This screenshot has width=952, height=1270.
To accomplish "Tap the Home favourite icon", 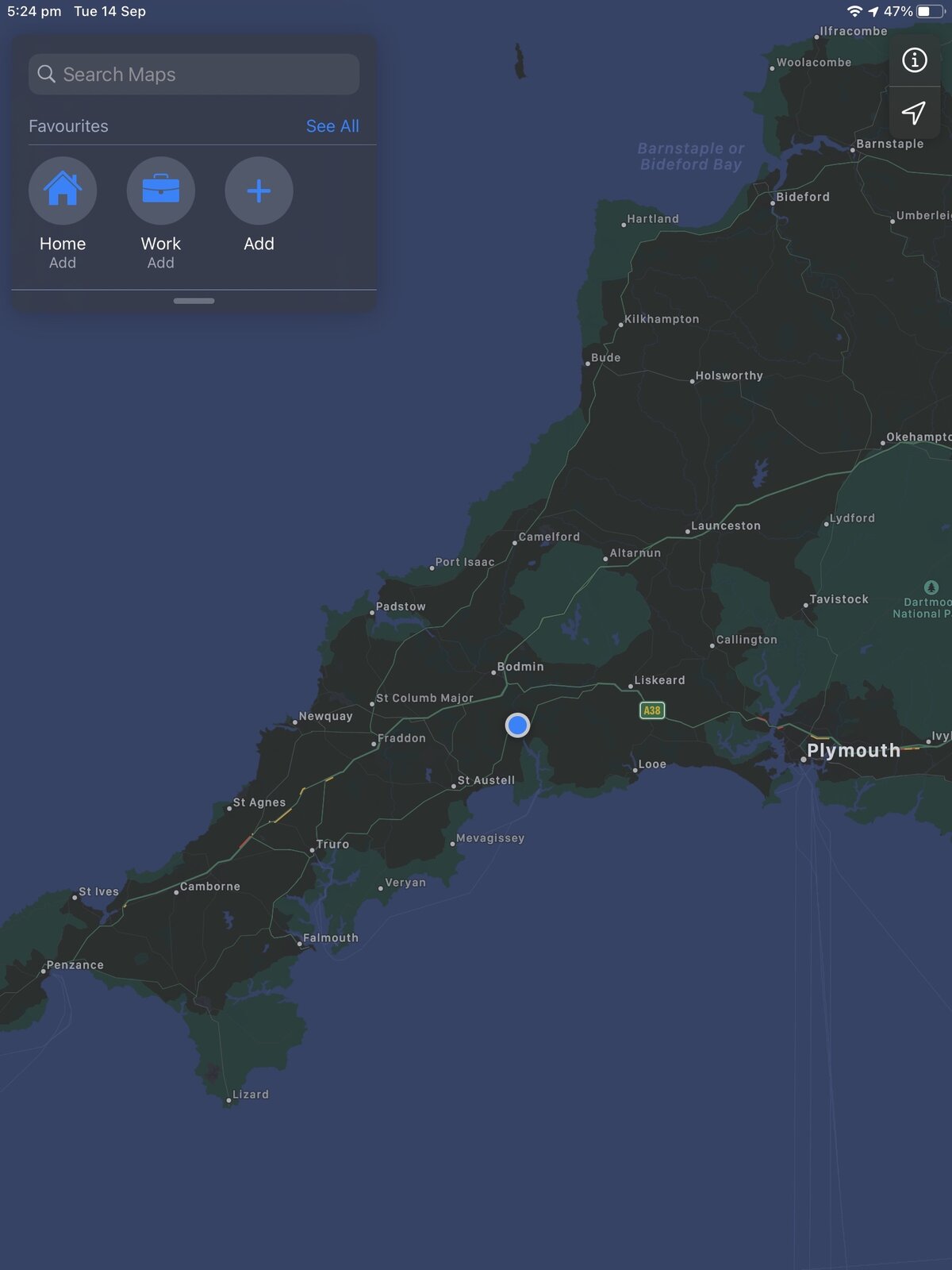I will tap(63, 190).
